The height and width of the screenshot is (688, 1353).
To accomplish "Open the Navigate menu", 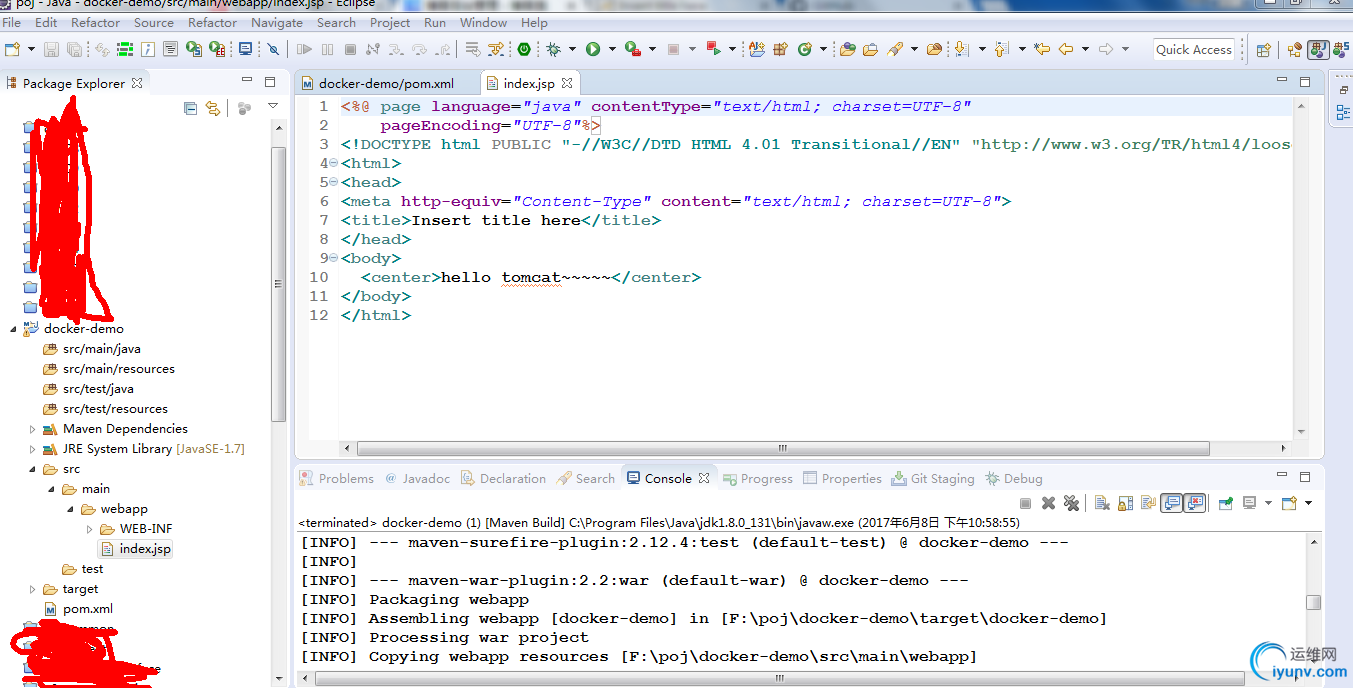I will [x=277, y=22].
